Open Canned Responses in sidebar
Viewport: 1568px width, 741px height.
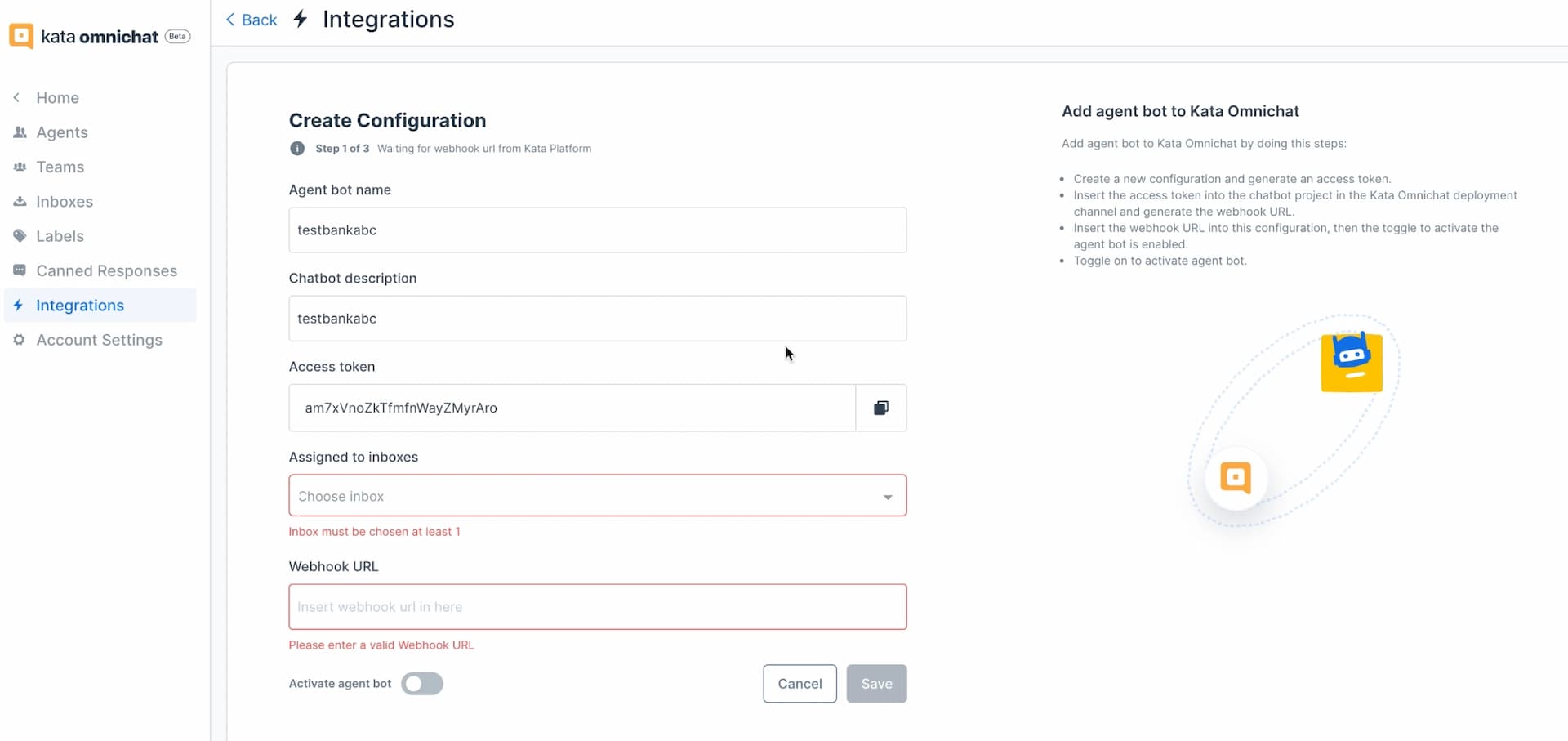(106, 270)
